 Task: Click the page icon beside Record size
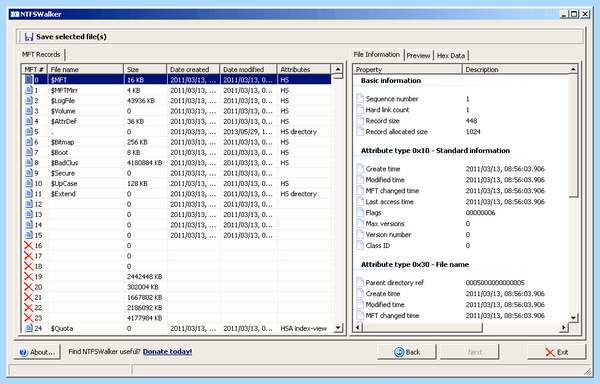360,120
